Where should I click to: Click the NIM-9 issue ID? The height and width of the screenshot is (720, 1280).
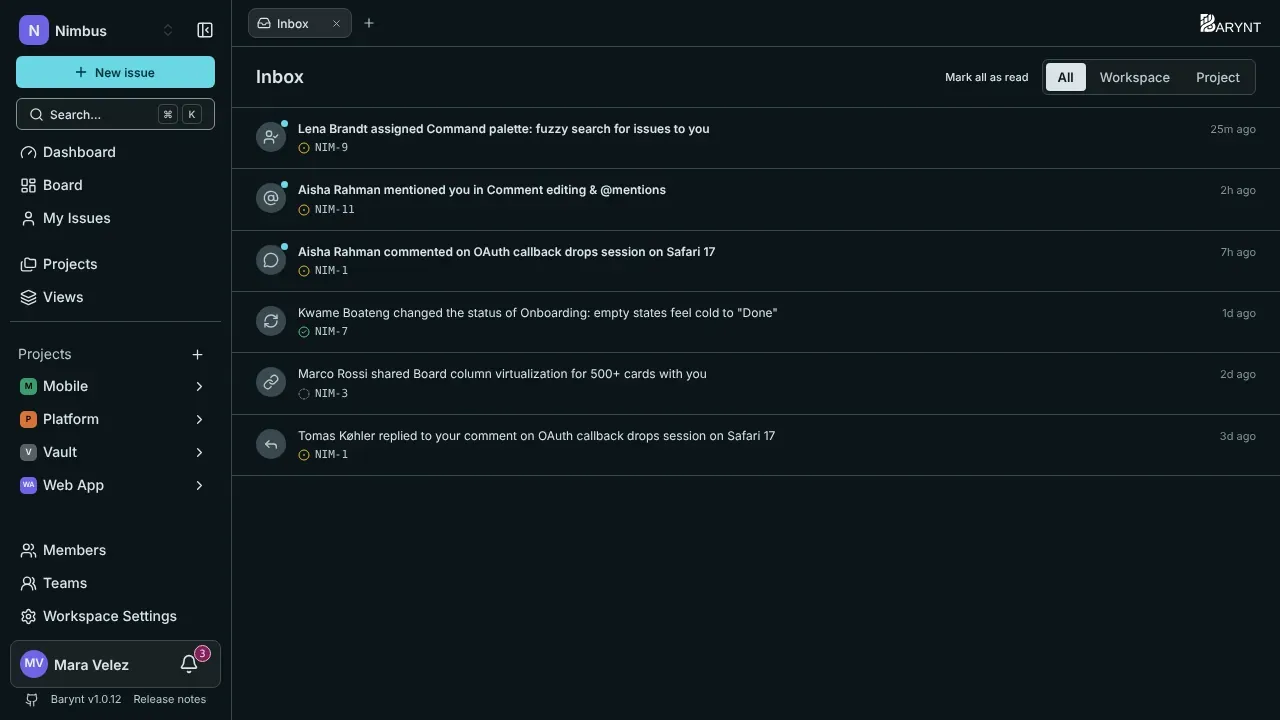pos(331,148)
